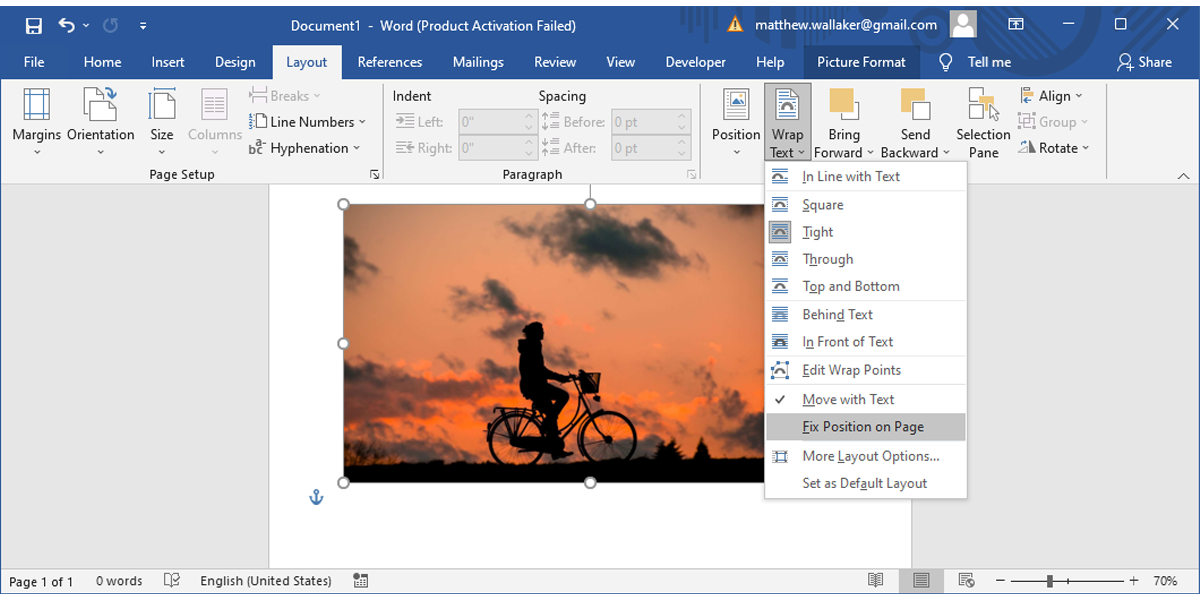Click the activation warning triangle icon
The width and height of the screenshot is (1200, 600).
click(x=736, y=24)
